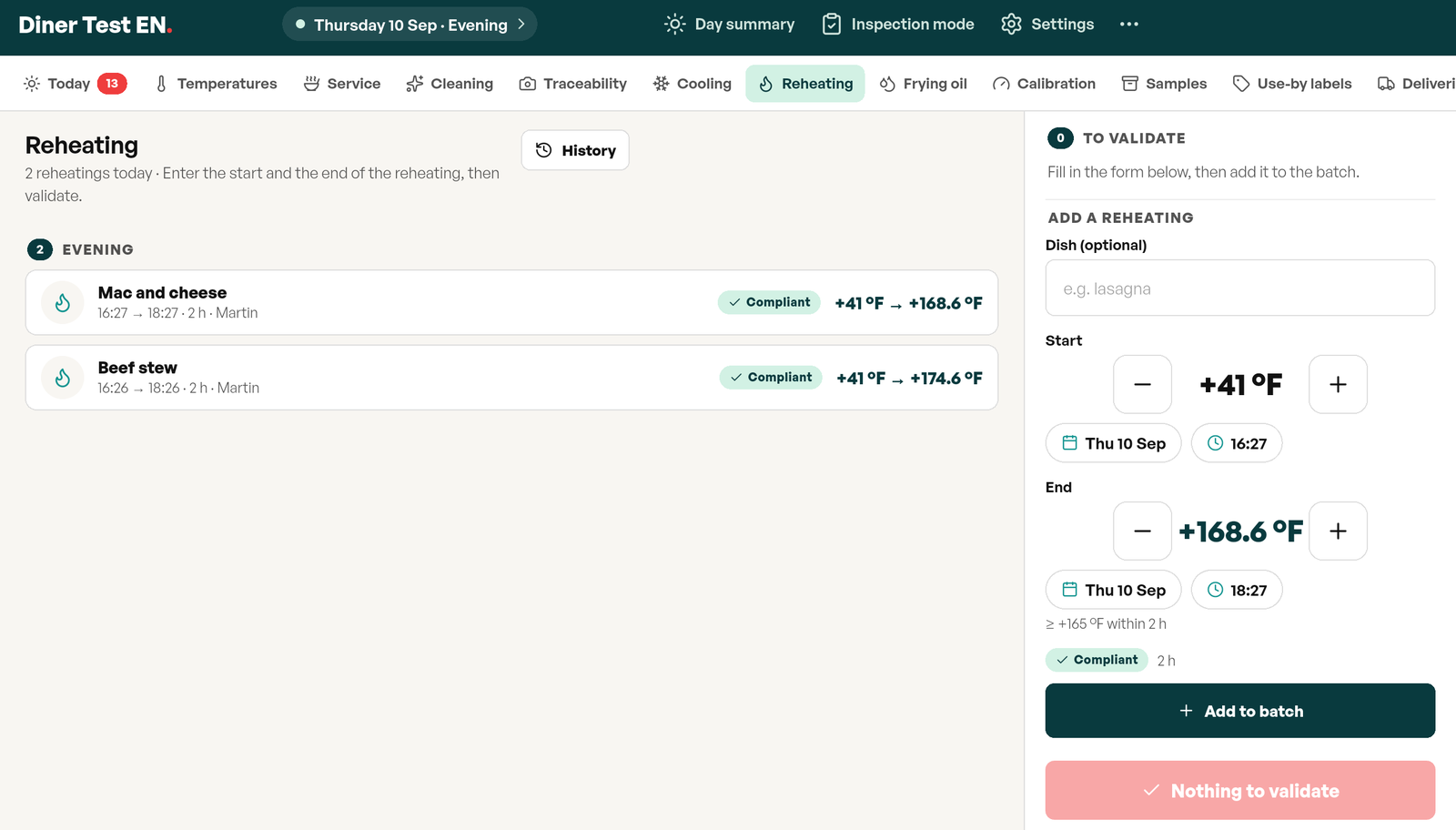
Task: Click the flame icon beside Mac and cheese
Action: [x=63, y=303]
